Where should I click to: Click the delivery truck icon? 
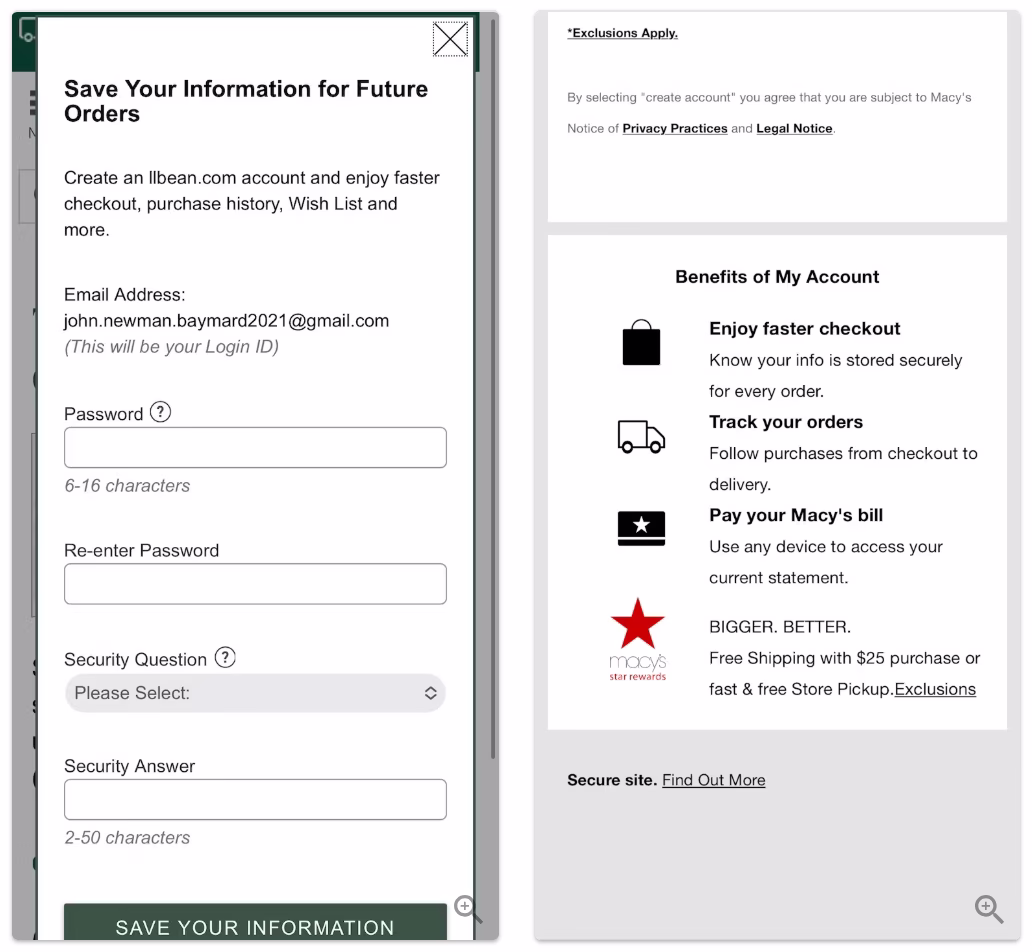pos(641,436)
